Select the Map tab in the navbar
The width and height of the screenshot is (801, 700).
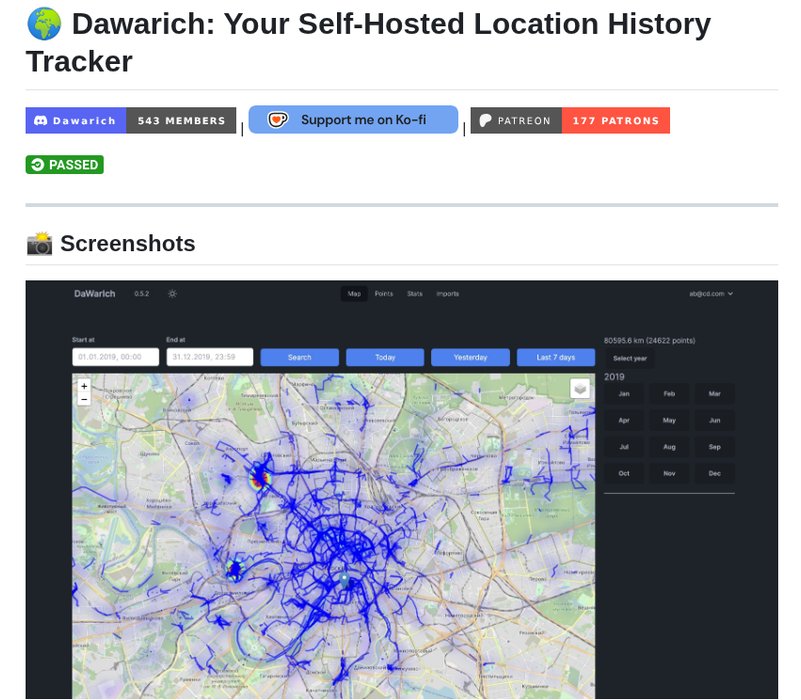354,294
